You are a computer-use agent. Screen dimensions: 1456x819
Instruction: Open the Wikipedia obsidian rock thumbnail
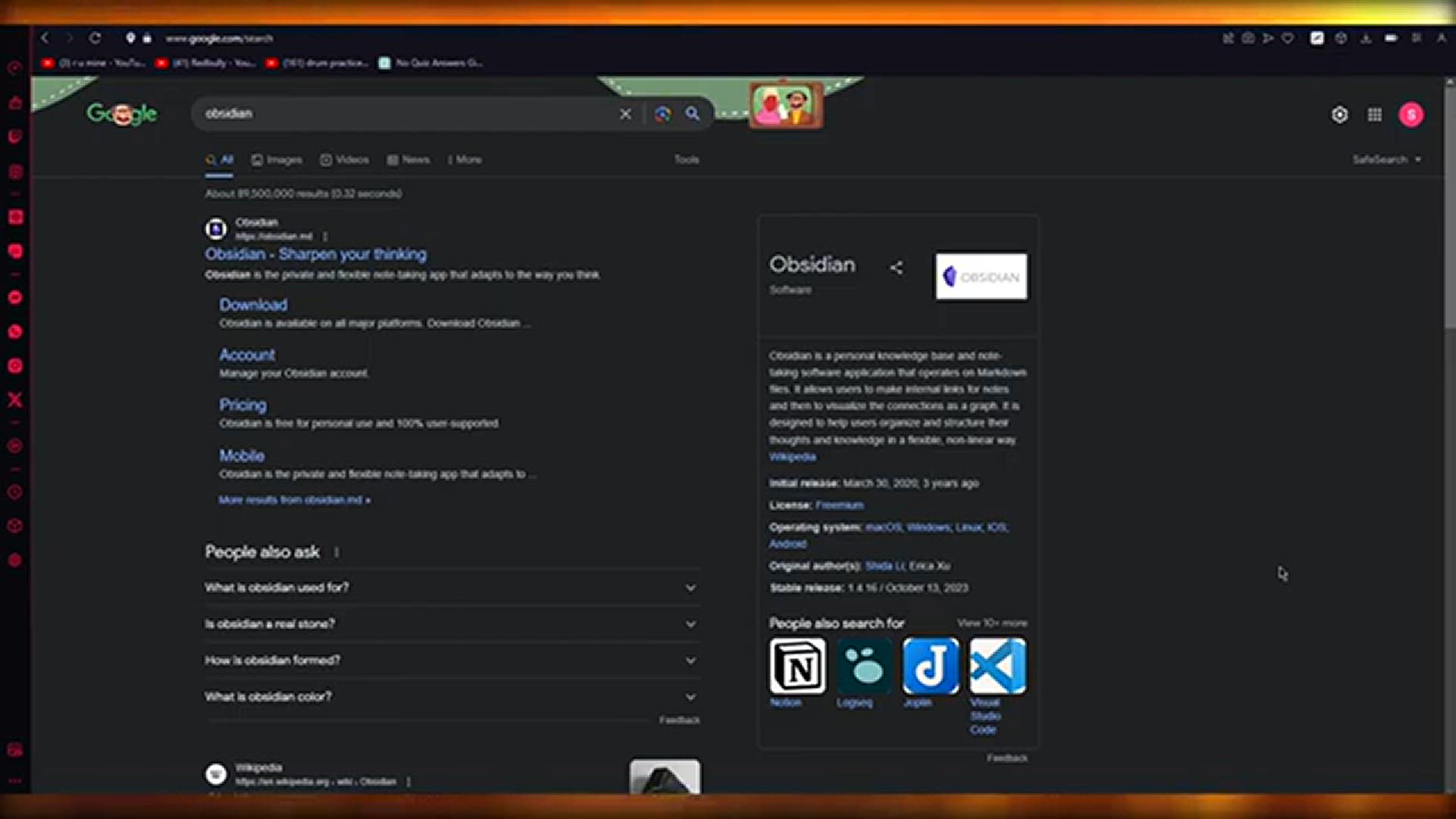[x=665, y=777]
